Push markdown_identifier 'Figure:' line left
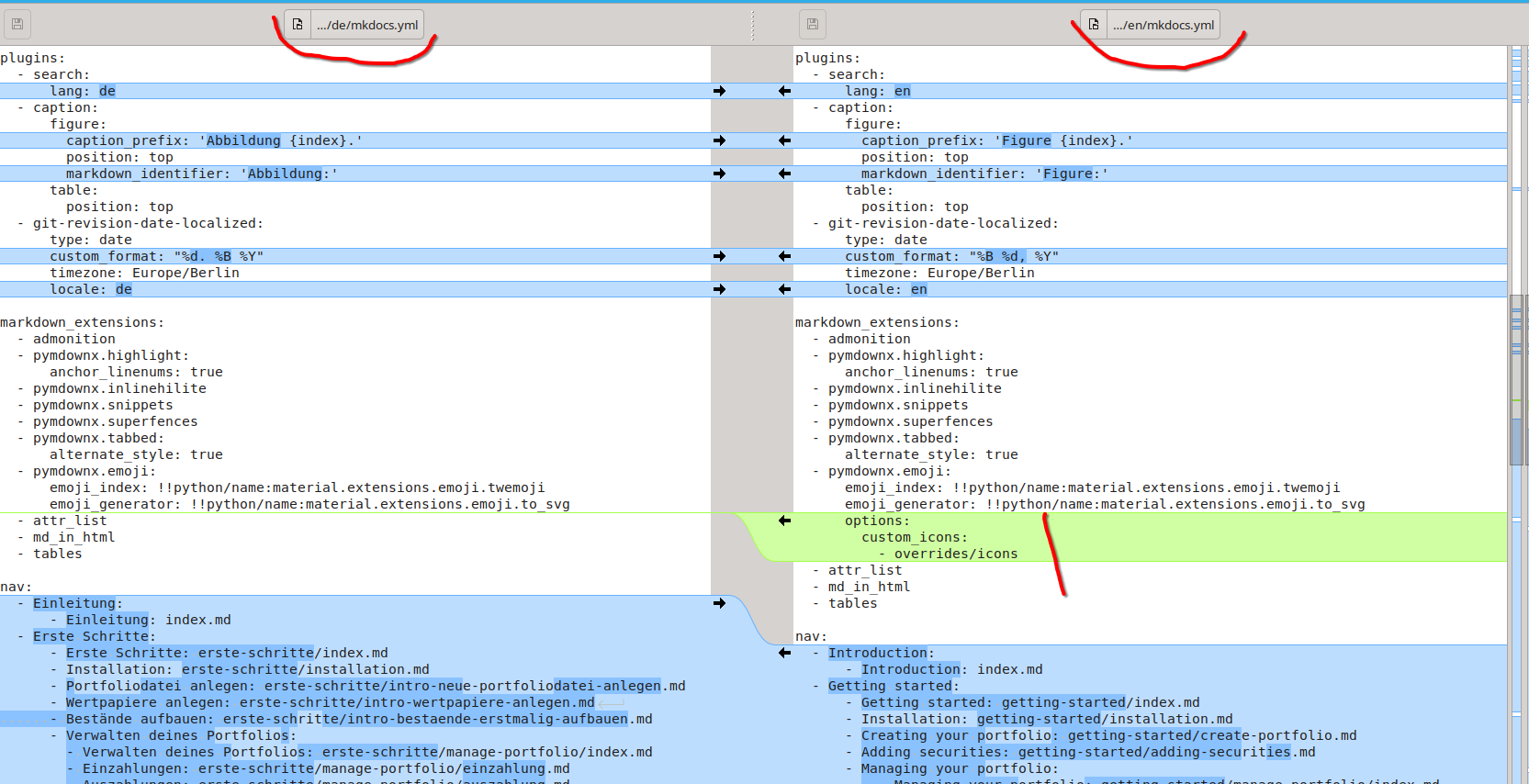Screen dimensions: 1529x784 click(x=784, y=174)
